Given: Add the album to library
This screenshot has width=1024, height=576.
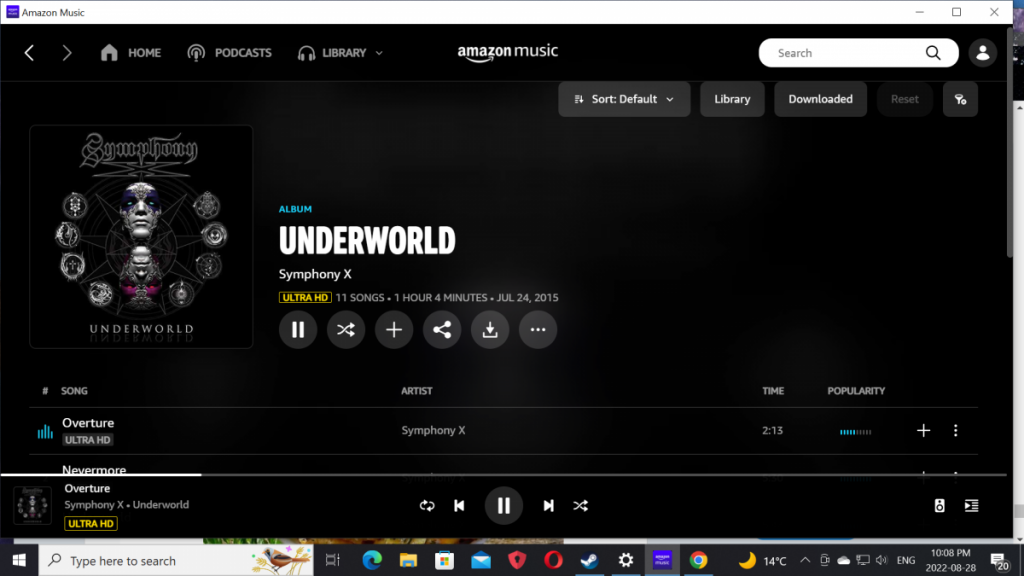Looking at the screenshot, I should (394, 330).
